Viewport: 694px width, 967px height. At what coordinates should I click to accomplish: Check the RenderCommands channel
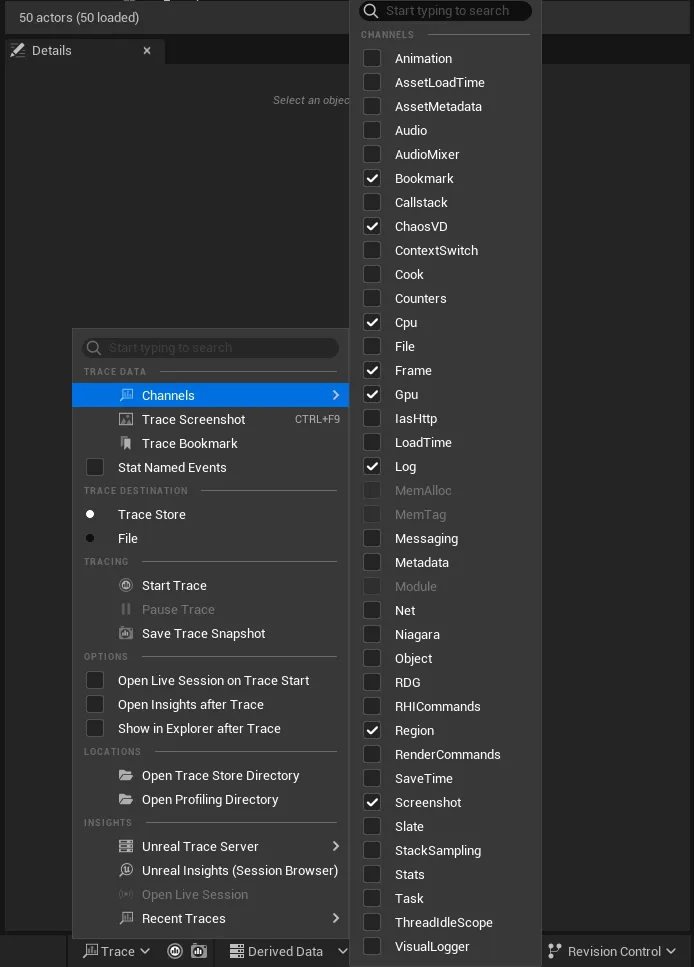372,754
